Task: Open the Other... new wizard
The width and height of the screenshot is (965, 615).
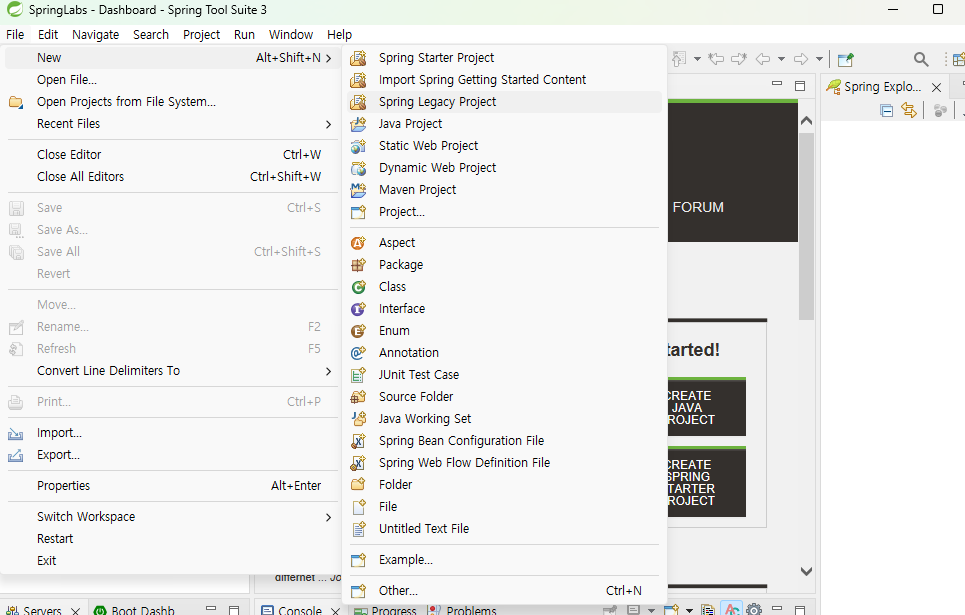Action: click(504, 591)
